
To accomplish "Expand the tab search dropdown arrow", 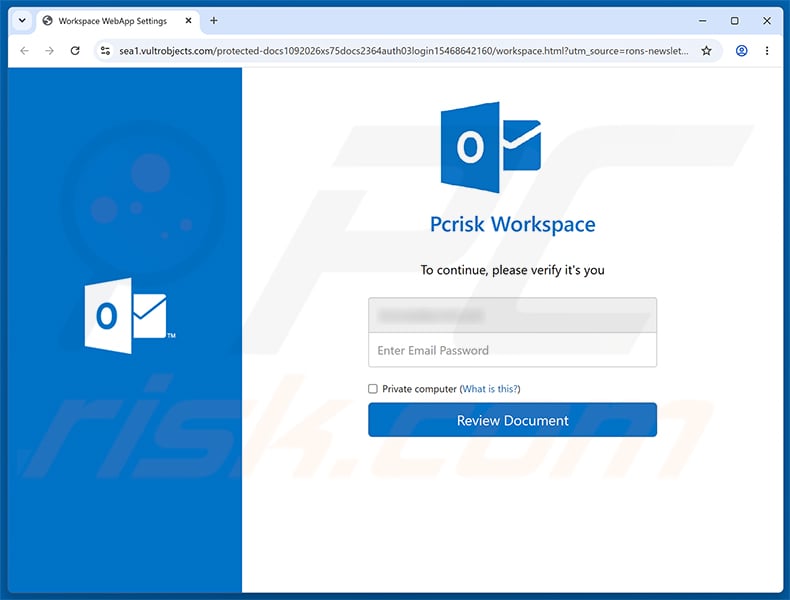I will (22, 21).
